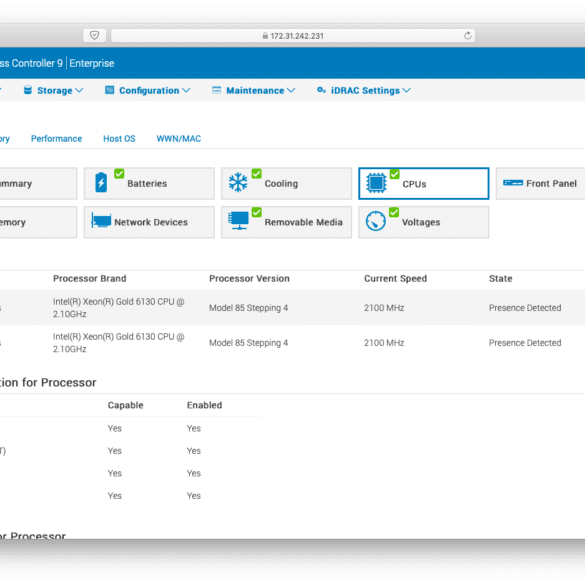Image resolution: width=585 pixels, height=585 pixels.
Task: Click first row Xeon Gold 6130 brand
Action: pyautogui.click(x=119, y=307)
